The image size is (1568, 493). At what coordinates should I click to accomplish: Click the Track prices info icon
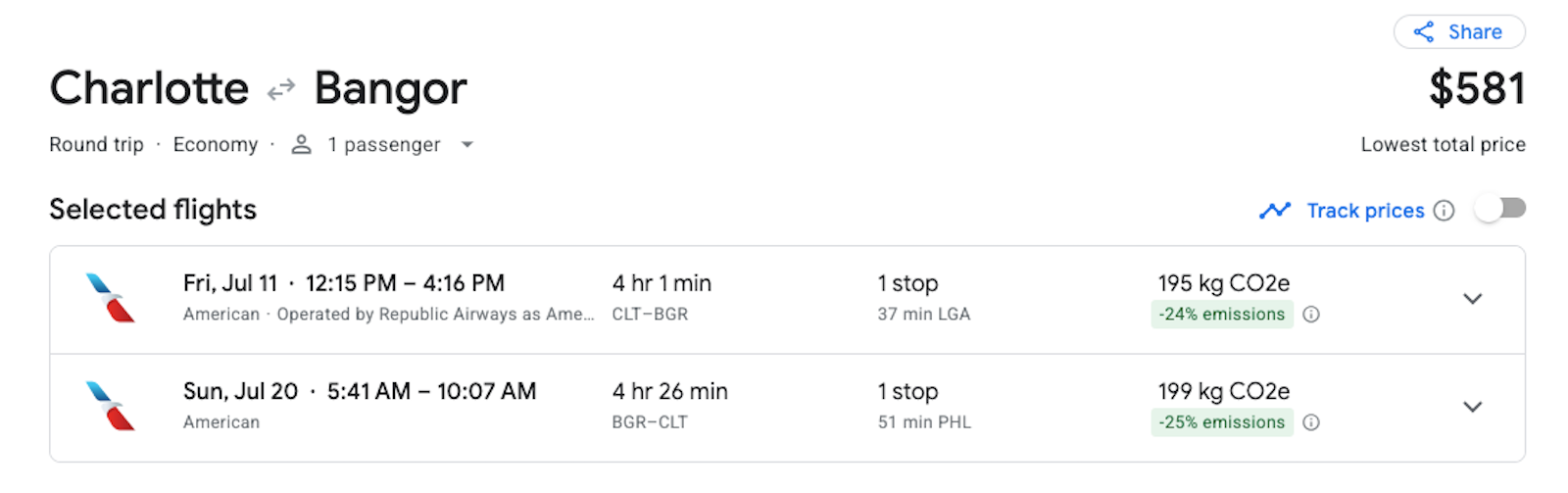tap(1444, 211)
